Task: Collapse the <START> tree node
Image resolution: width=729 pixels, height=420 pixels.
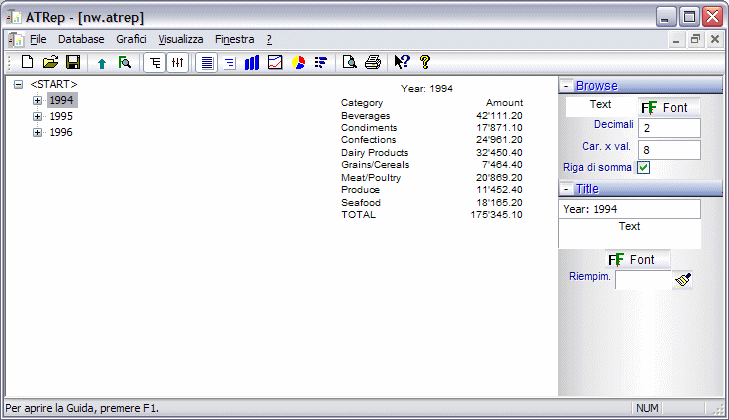Action: click(18, 84)
